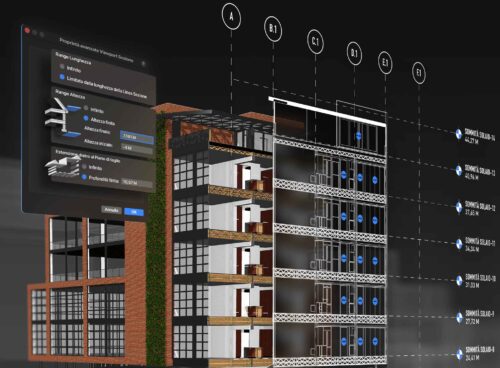Select grid bubble C.1
The height and width of the screenshot is (368, 500).
coord(315,42)
